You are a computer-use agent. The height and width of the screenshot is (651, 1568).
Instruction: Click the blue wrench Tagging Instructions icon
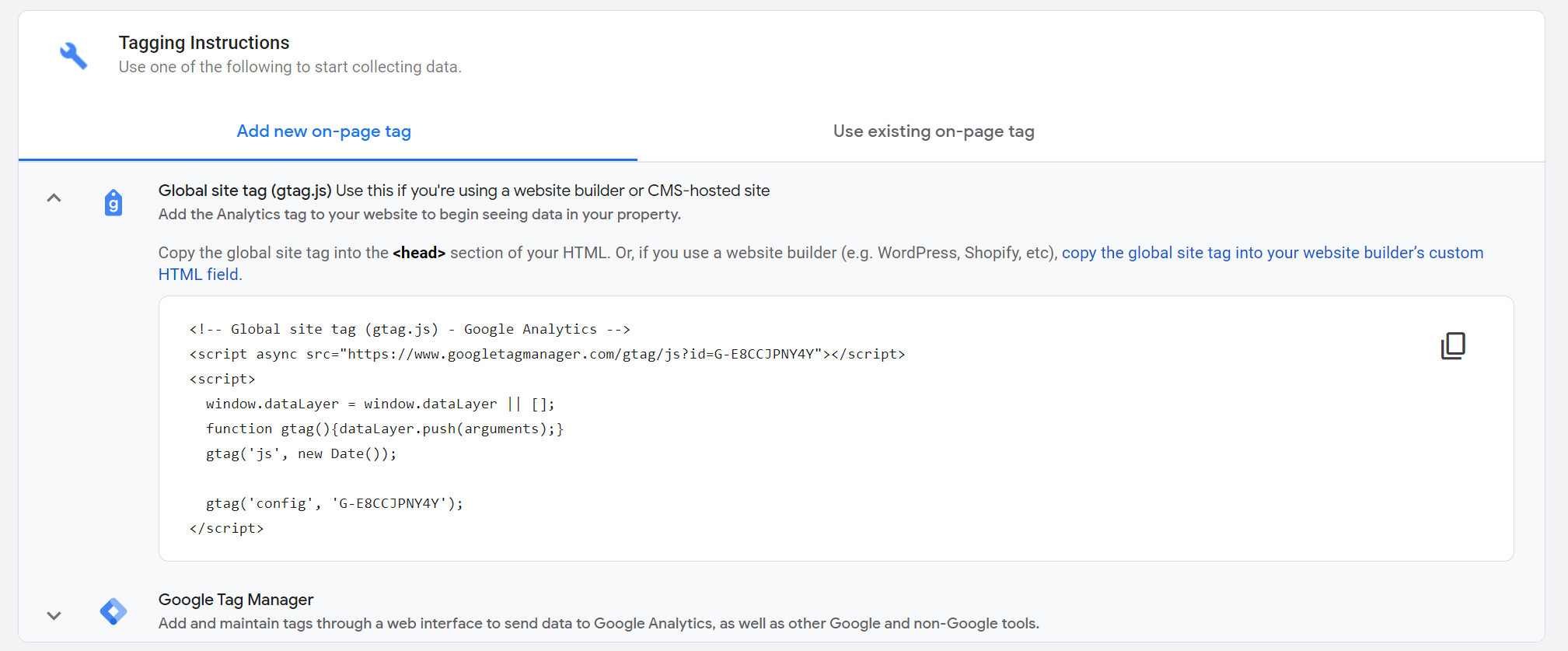point(74,55)
